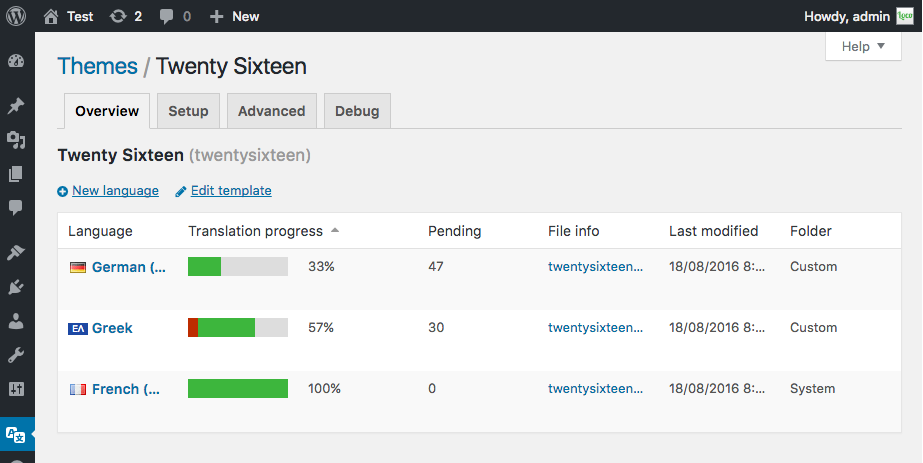Open the Themes breadcrumb link
Viewport: 923px width, 463px height.
97,67
